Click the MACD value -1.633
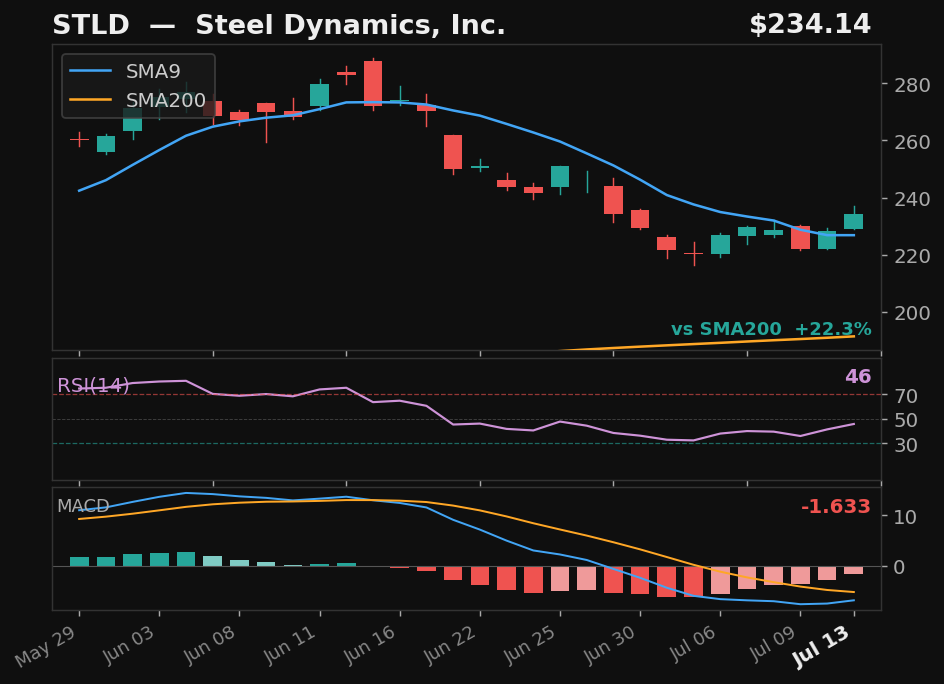This screenshot has width=944, height=684. click(x=836, y=506)
